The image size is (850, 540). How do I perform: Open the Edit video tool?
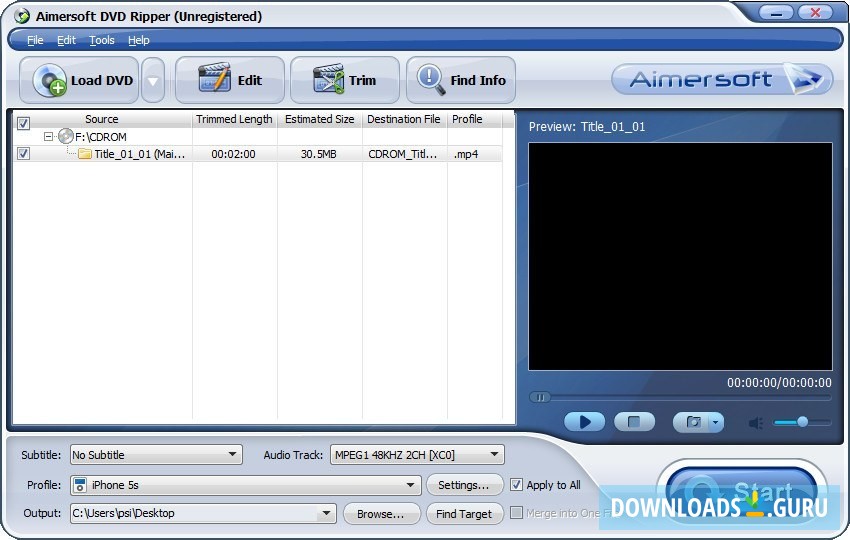click(230, 80)
